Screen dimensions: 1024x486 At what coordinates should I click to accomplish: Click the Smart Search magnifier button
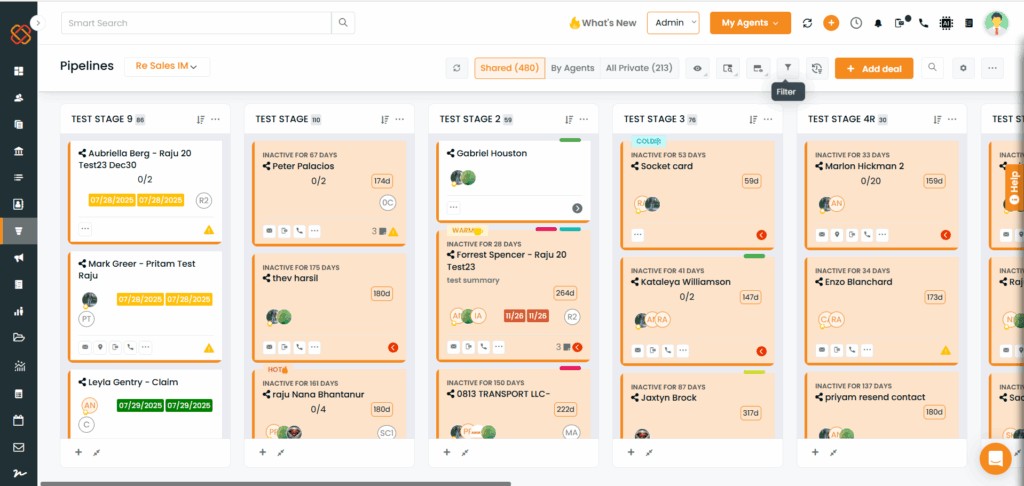coord(343,23)
